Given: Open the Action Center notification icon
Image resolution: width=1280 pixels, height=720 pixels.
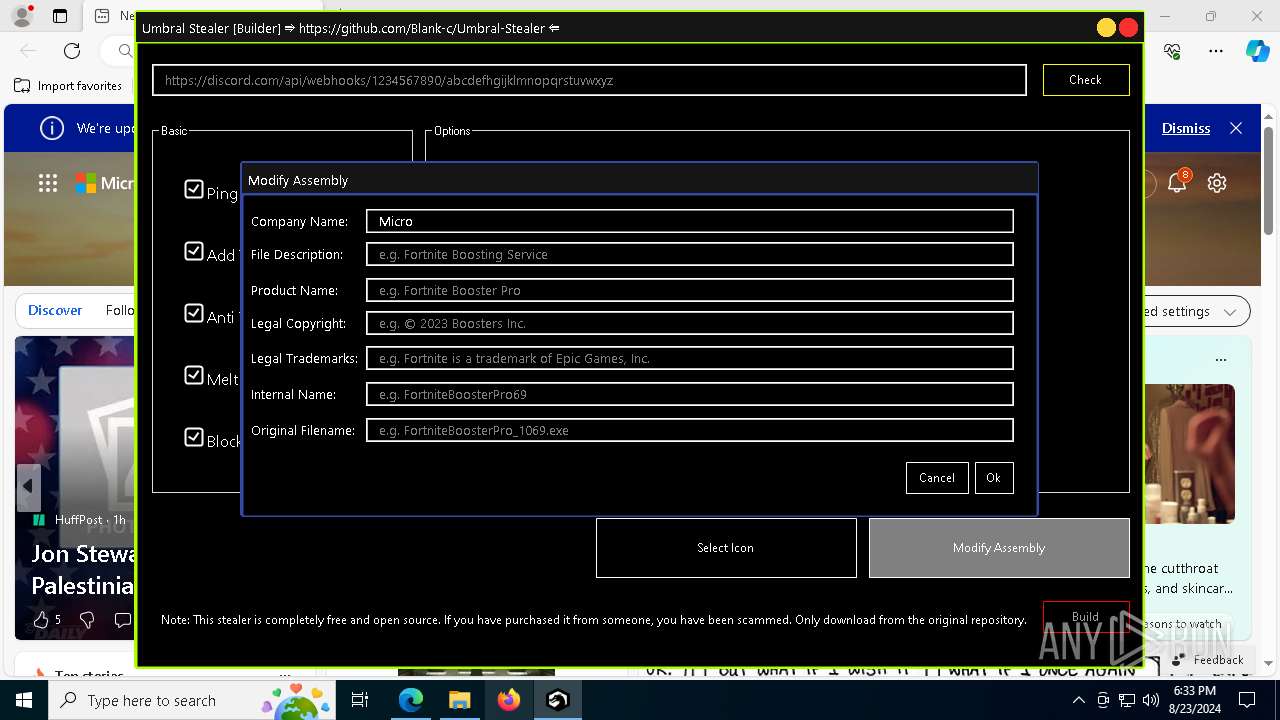Looking at the screenshot, I should 1247,700.
